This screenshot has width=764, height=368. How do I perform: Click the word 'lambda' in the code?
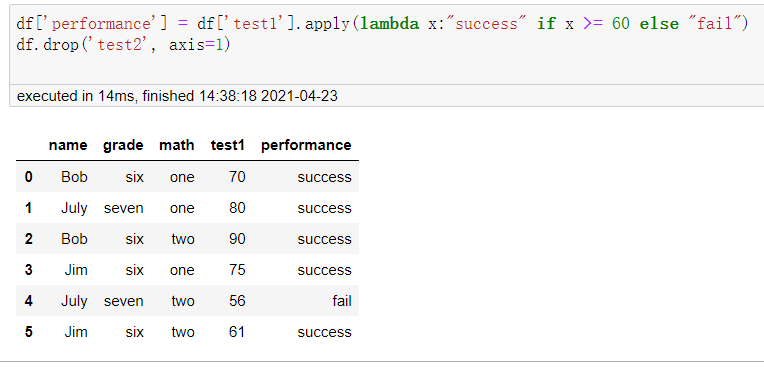pyautogui.click(x=390, y=23)
